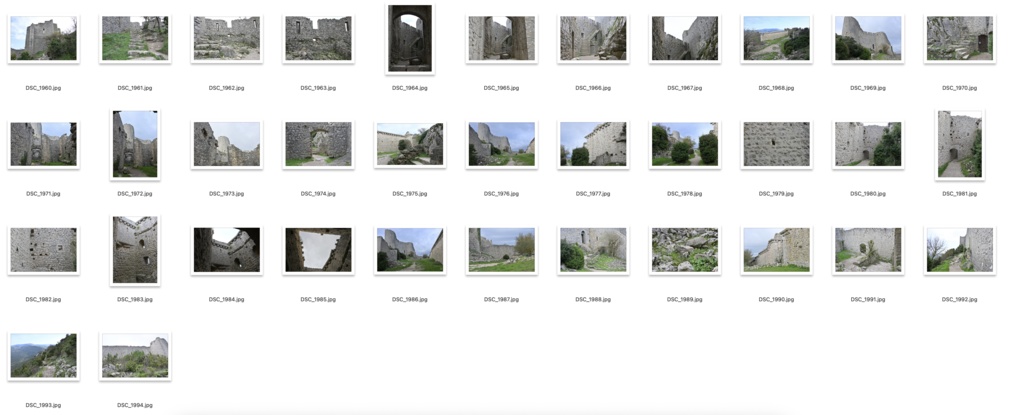Select the DSC_1979.jpg stone wall thumbnail

tap(776, 144)
